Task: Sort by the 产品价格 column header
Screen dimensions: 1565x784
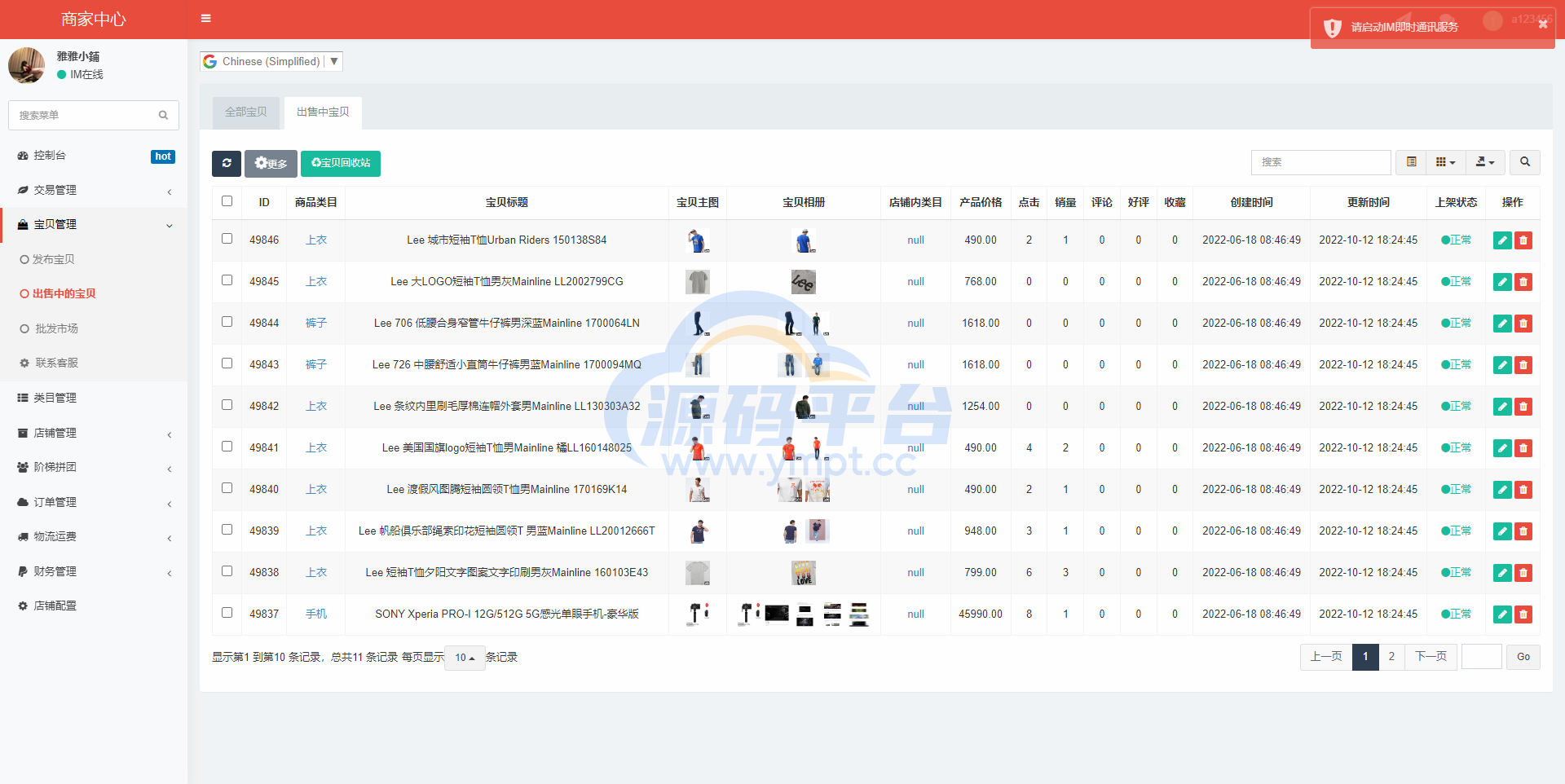Action: tap(981, 202)
